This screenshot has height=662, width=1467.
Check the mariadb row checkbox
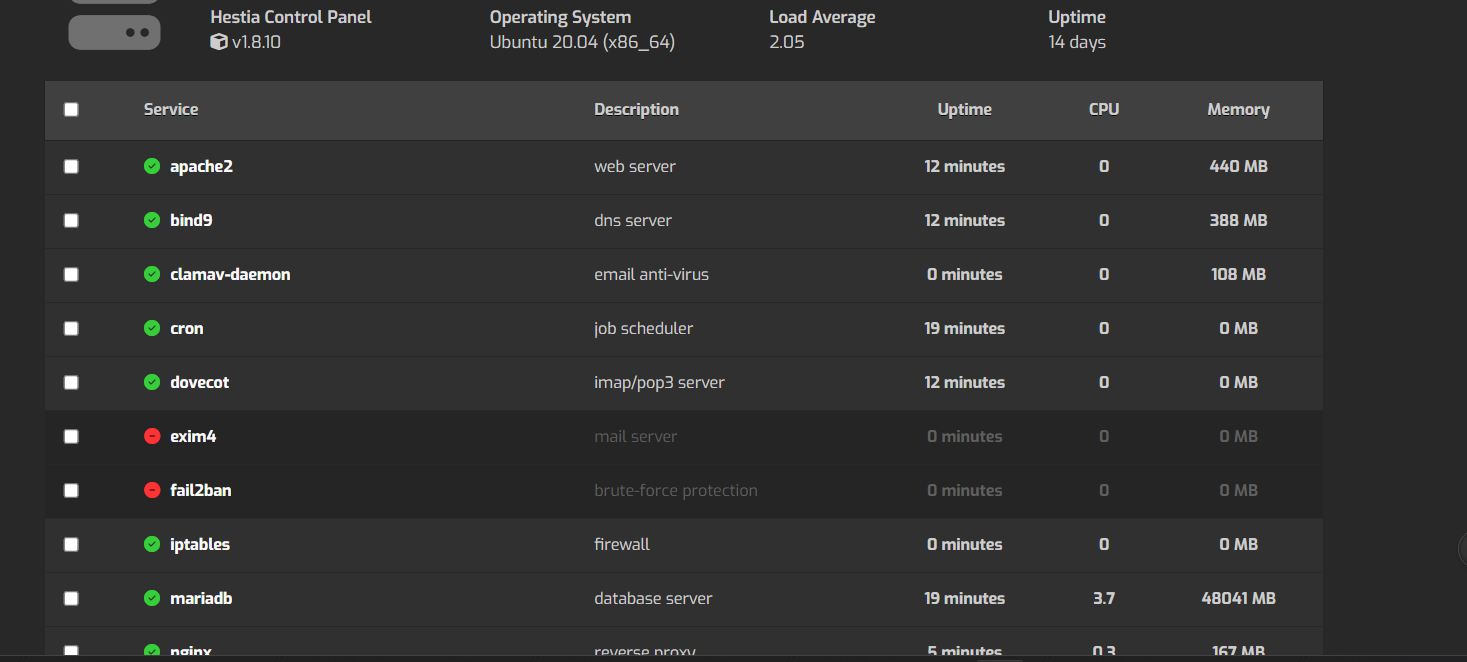[71, 599]
